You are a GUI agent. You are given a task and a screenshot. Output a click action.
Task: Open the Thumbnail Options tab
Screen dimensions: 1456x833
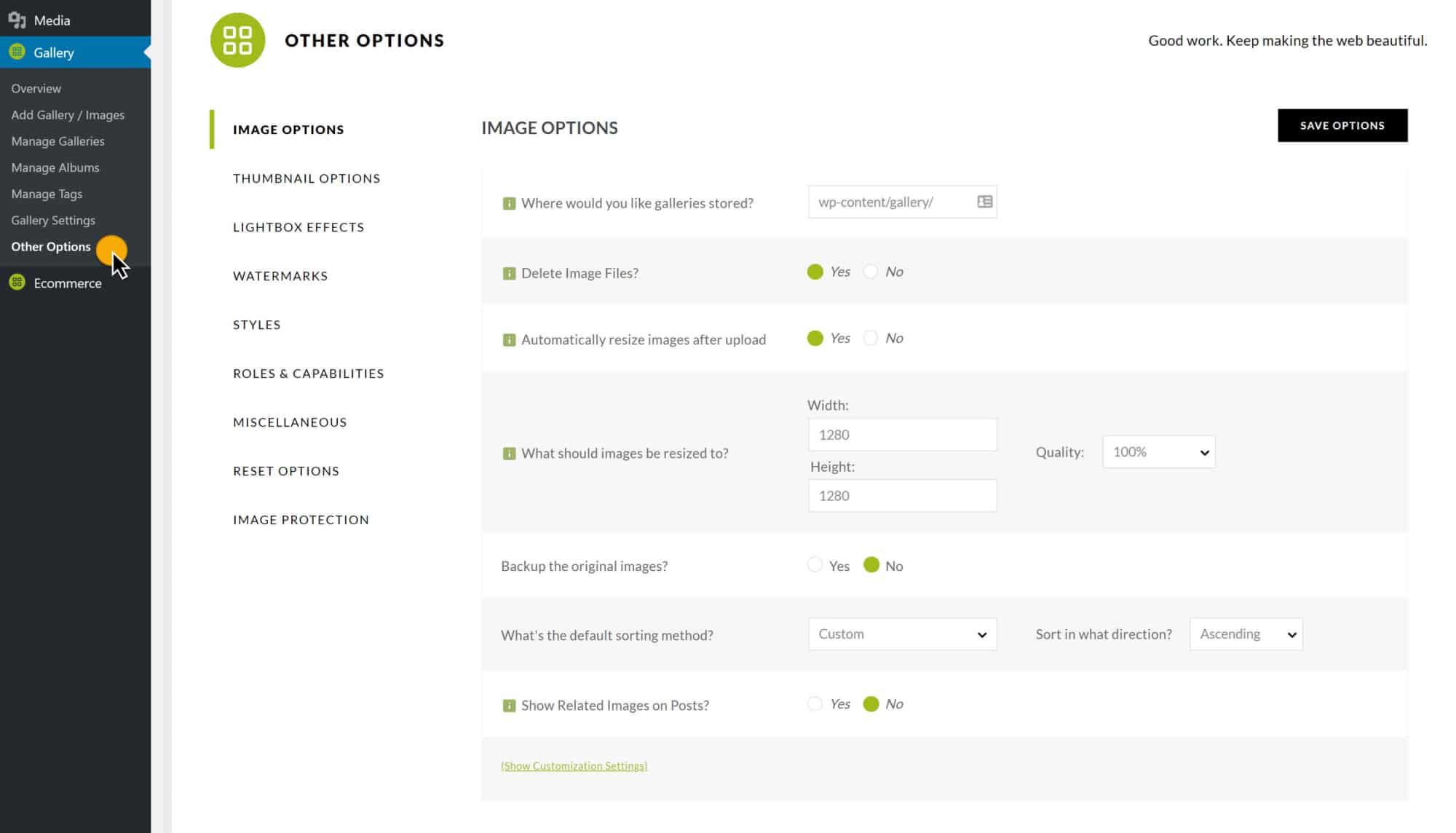[306, 178]
